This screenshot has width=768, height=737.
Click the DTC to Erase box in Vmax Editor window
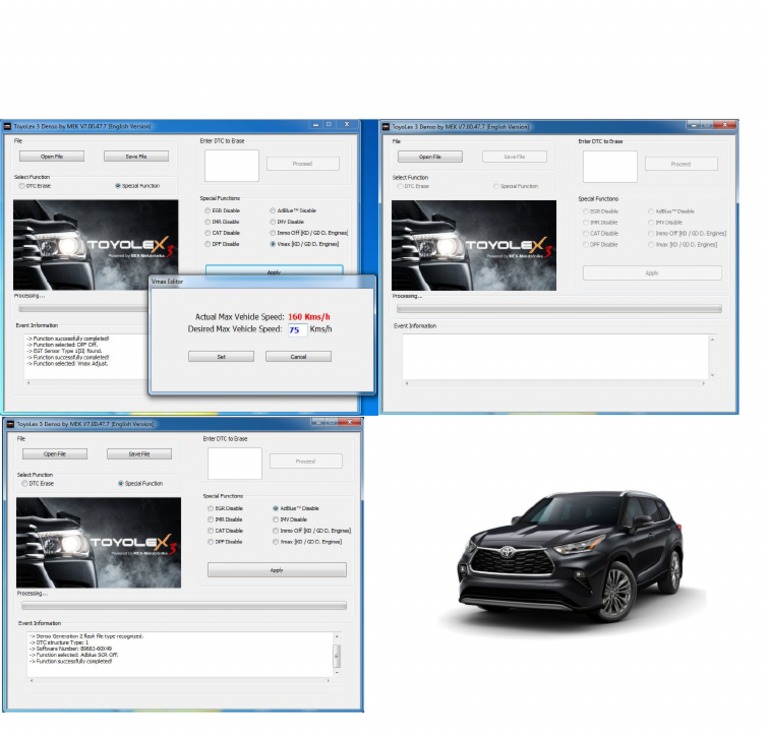232,166
